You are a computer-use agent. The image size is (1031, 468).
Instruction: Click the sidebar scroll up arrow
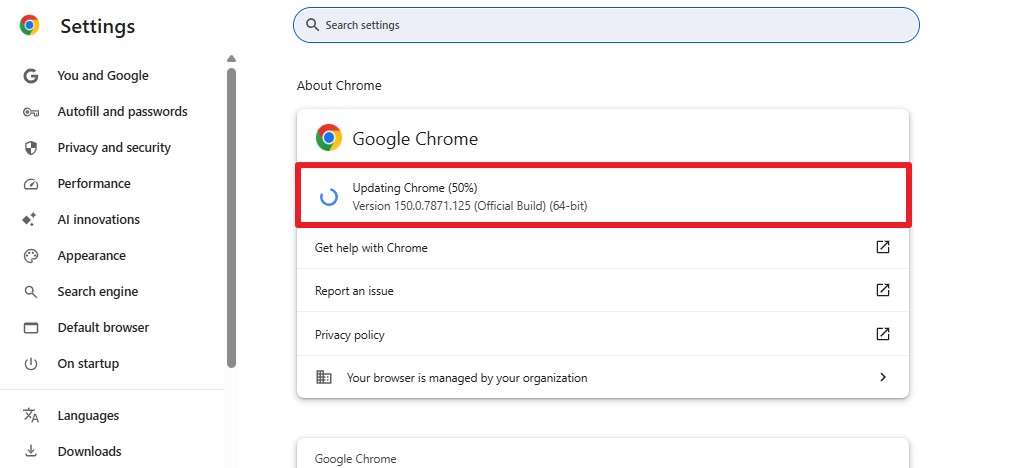click(231, 59)
